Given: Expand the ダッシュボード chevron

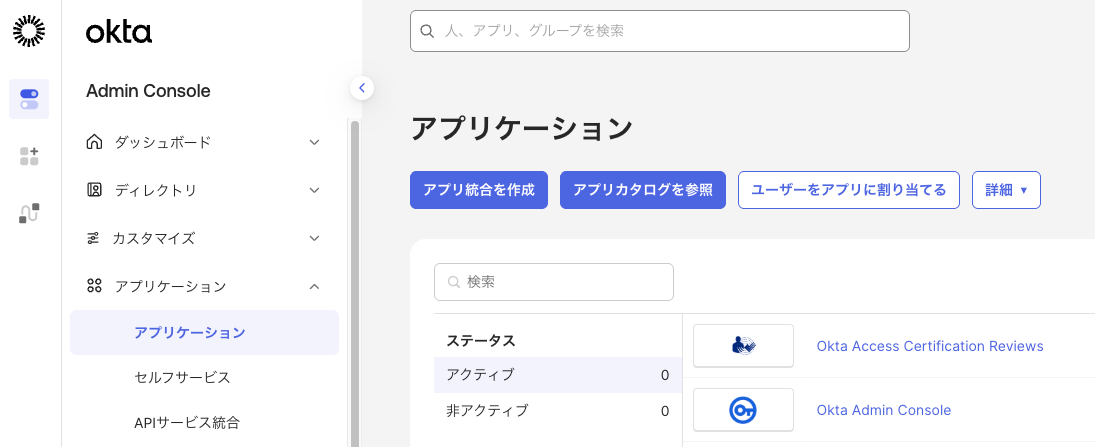Looking at the screenshot, I should 314,142.
